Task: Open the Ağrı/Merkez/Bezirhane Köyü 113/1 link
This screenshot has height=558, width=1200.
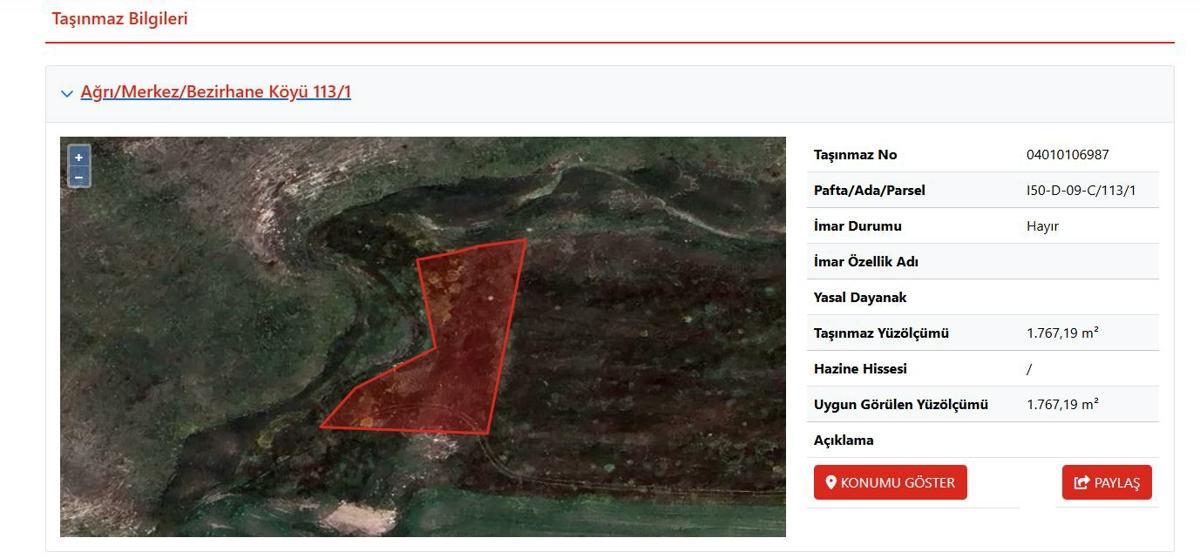Action: point(216,93)
